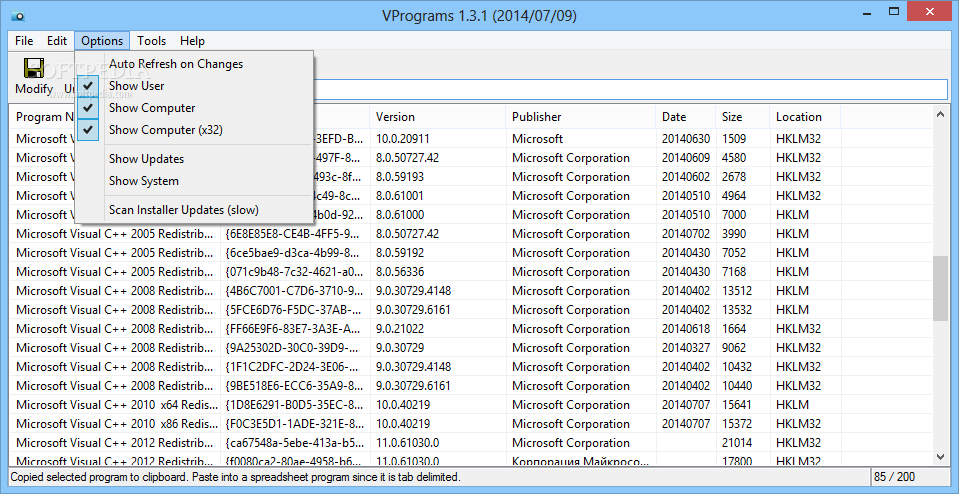This screenshot has width=959, height=494.
Task: Select Microsoft Visual C++ 2010 x86 Redis... row
Action: point(471,423)
